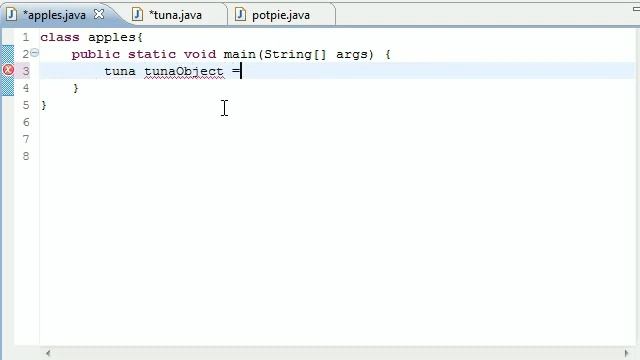The width and height of the screenshot is (640, 360).
Task: Close the *apples.java editor tab
Action: pos(99,14)
